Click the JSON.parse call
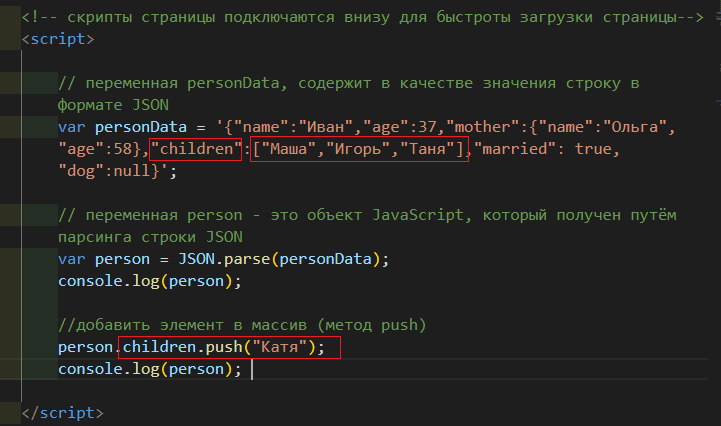 pos(283,259)
